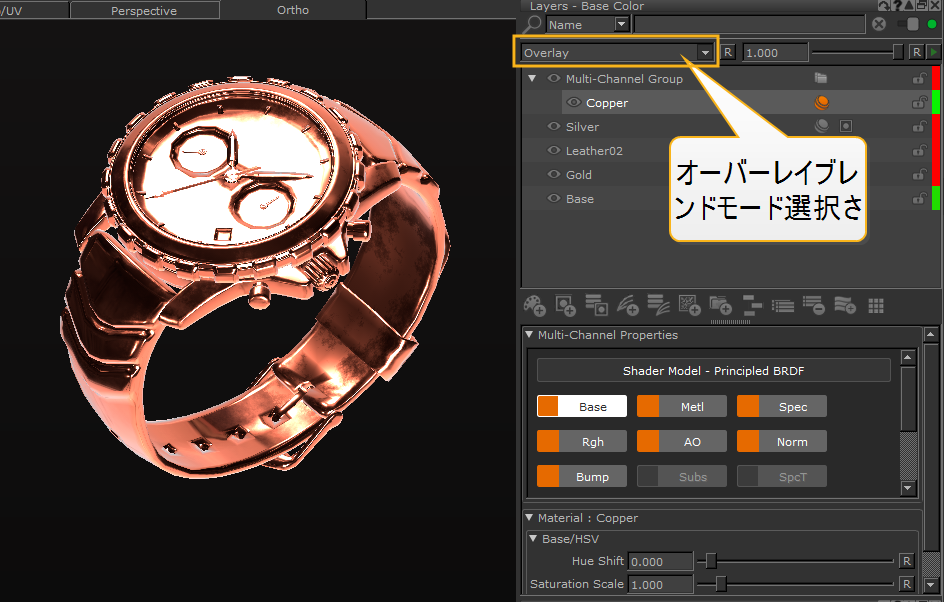Switch to the Perspective view tab
The image size is (944, 602).
coord(144,11)
